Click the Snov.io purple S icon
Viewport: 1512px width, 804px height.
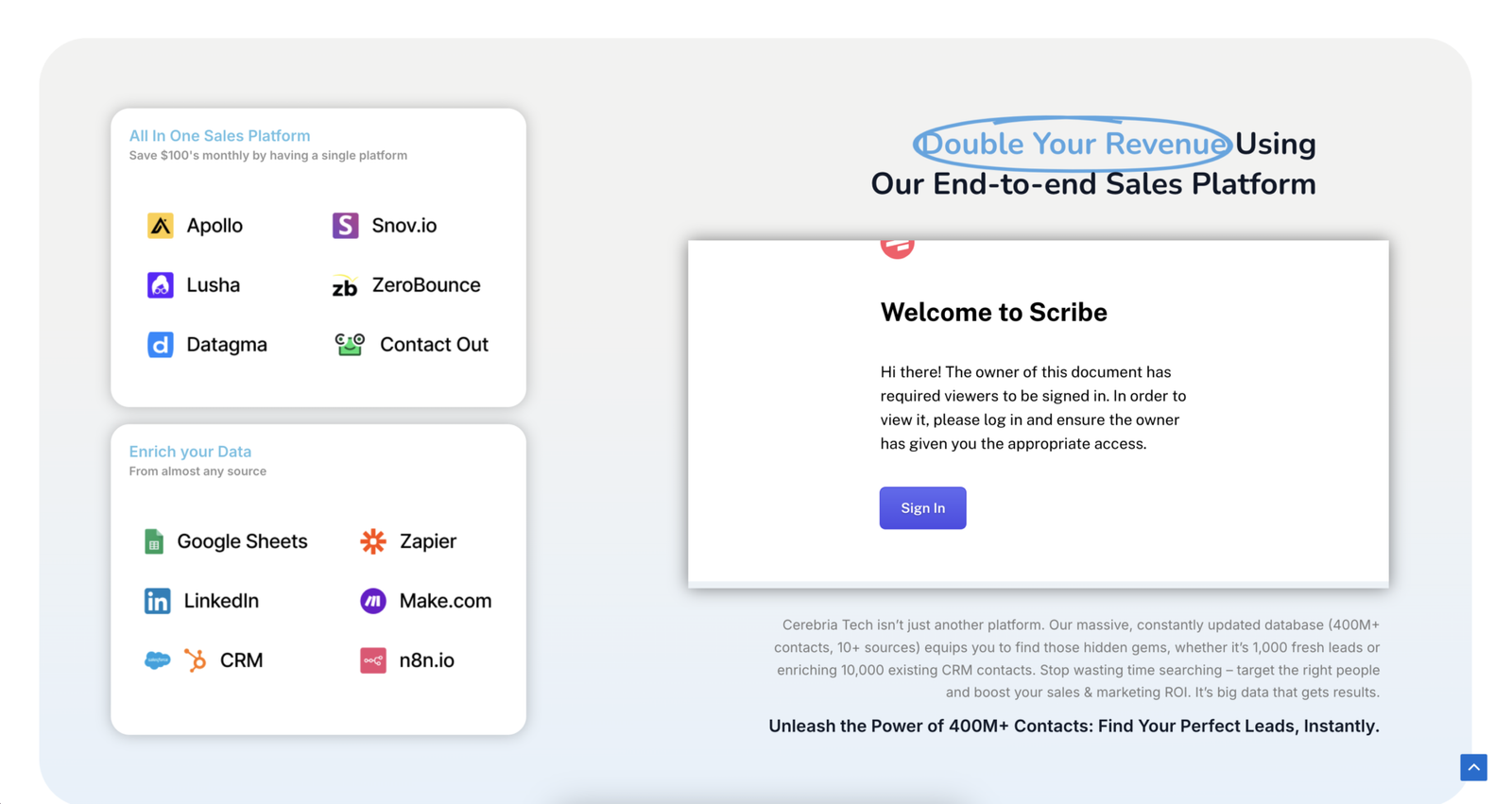click(x=345, y=226)
